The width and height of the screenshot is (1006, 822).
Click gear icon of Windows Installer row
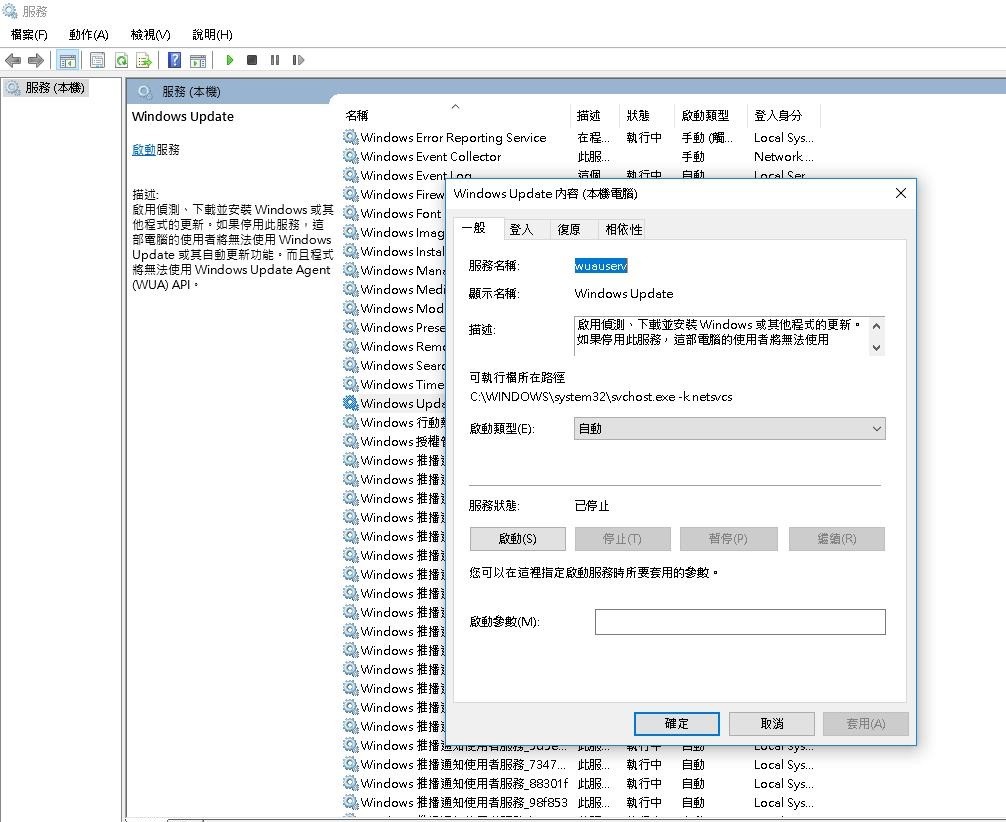(350, 251)
